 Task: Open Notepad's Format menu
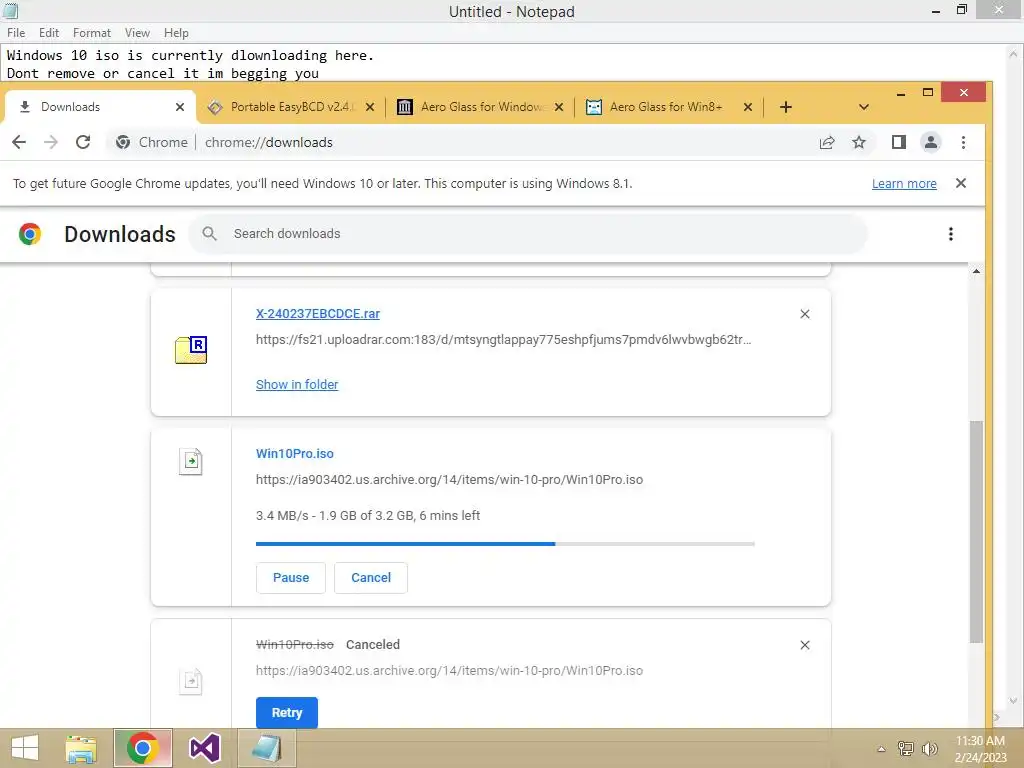point(91,33)
